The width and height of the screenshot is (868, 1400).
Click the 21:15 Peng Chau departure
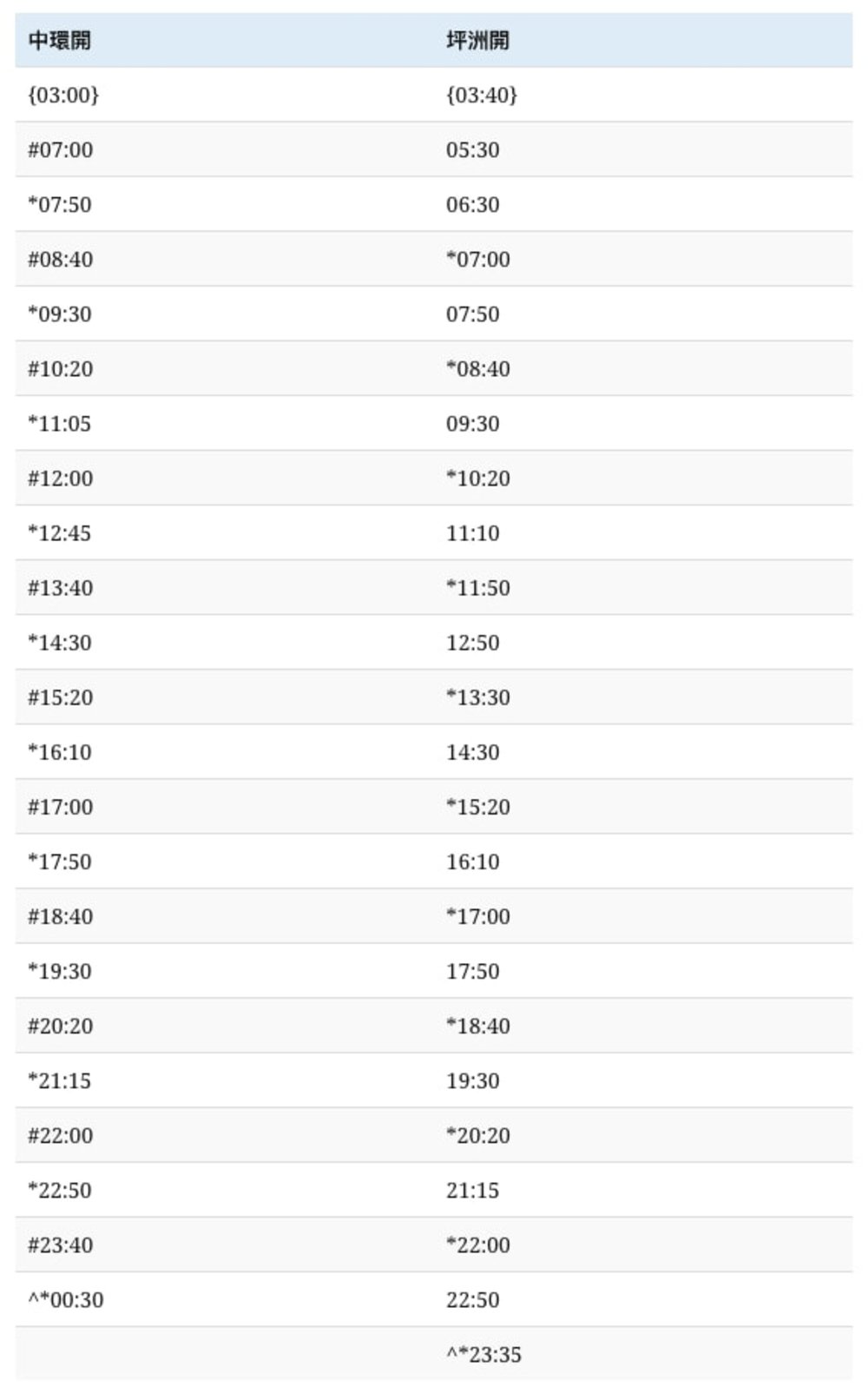[x=473, y=1190]
